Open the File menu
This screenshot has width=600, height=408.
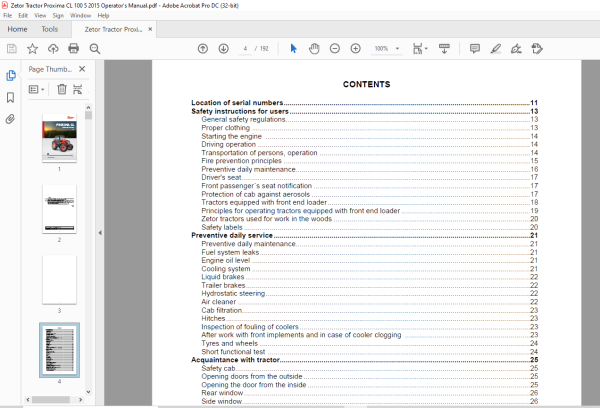8,16
